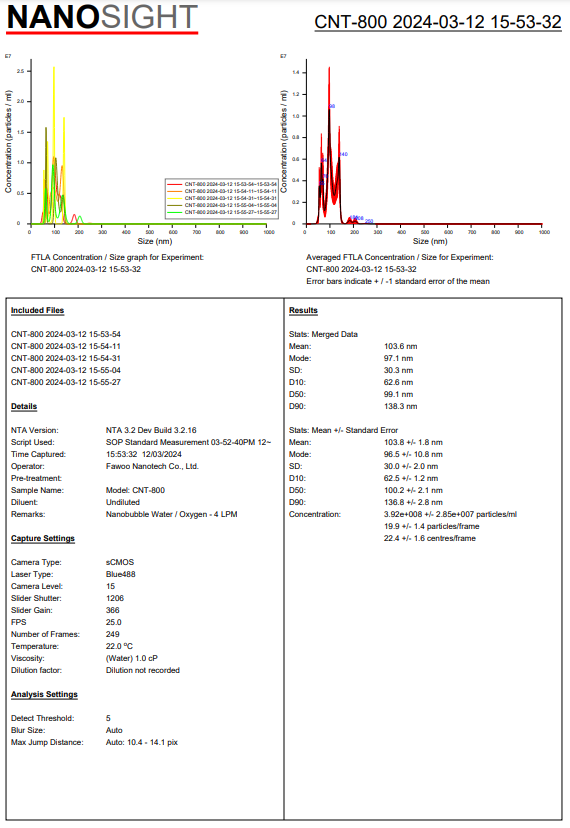
Task: Click the Stats: Mean +/- Standard Error subheading
Action: click(343, 430)
